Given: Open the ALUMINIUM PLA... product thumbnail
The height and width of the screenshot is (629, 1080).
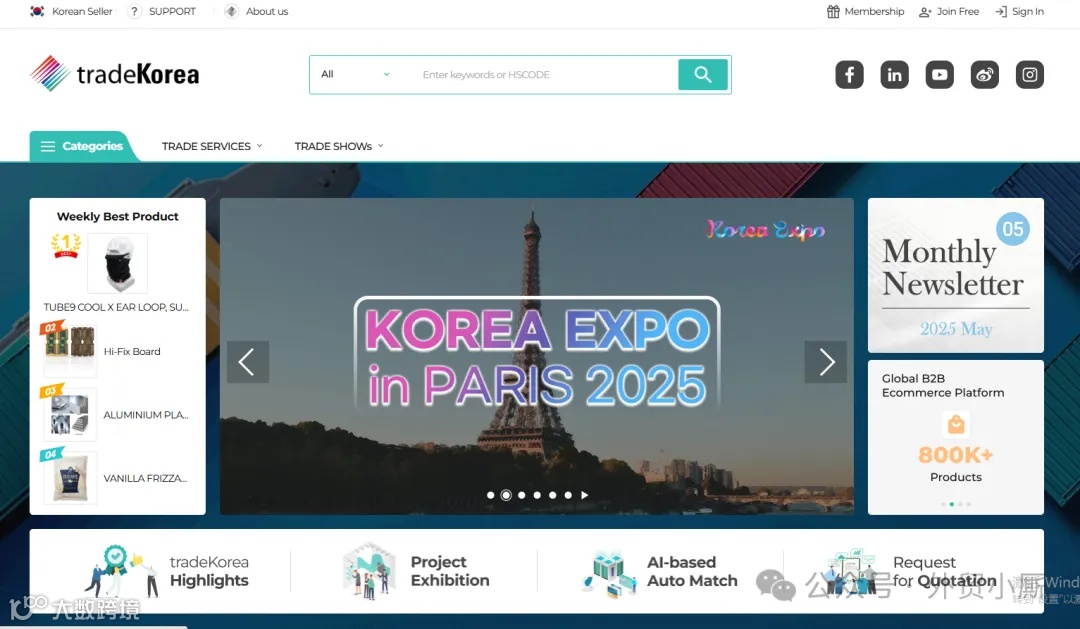Looking at the screenshot, I should coord(70,414).
